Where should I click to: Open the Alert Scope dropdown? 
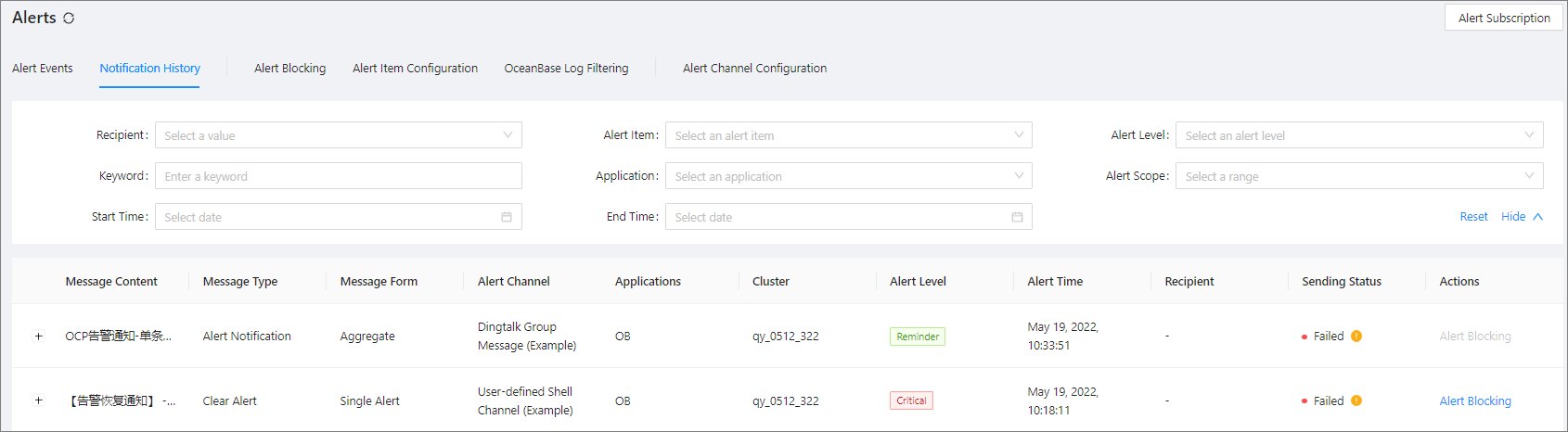coord(1358,176)
